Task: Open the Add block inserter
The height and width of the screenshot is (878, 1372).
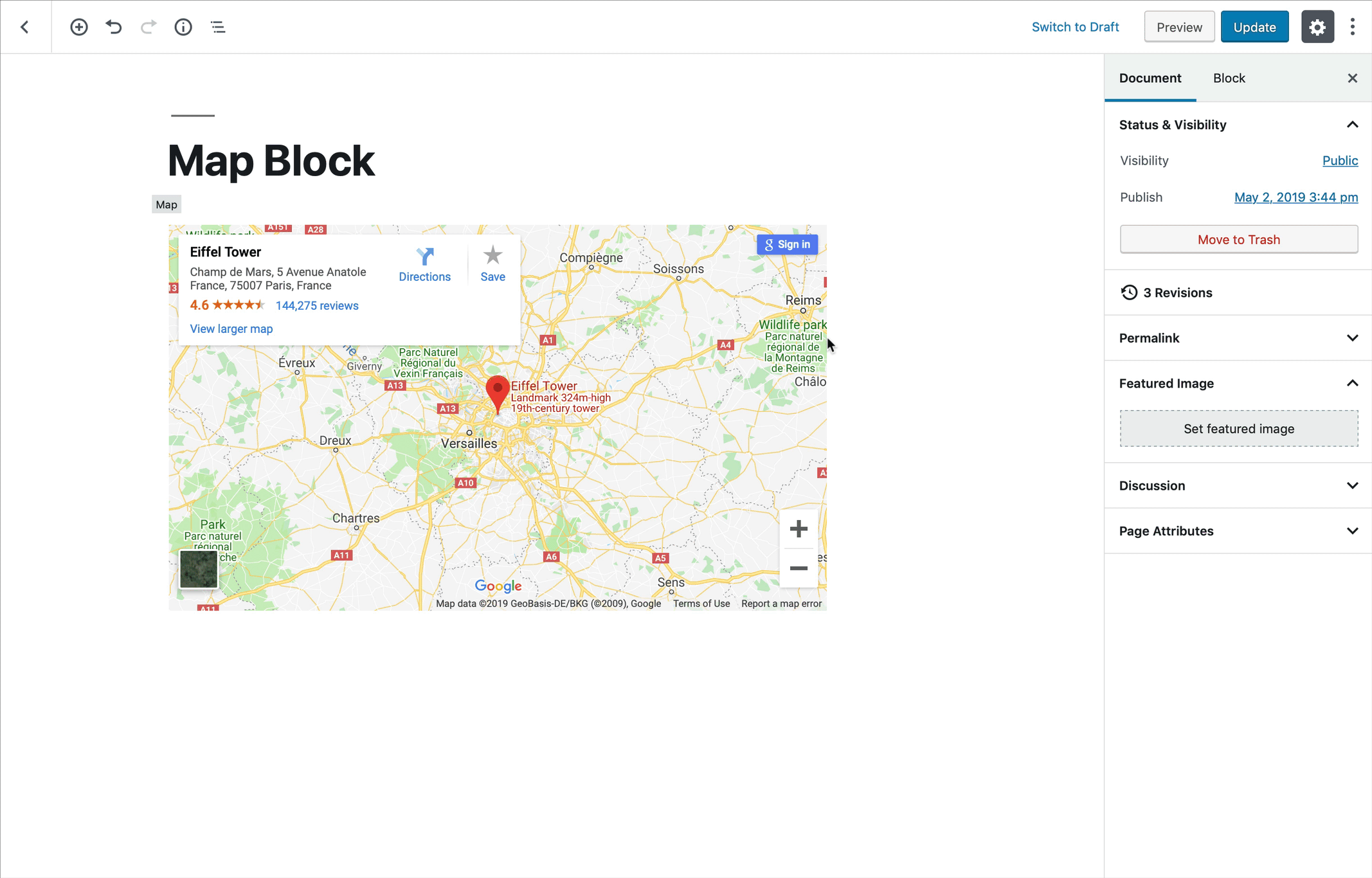Action: pos(78,27)
